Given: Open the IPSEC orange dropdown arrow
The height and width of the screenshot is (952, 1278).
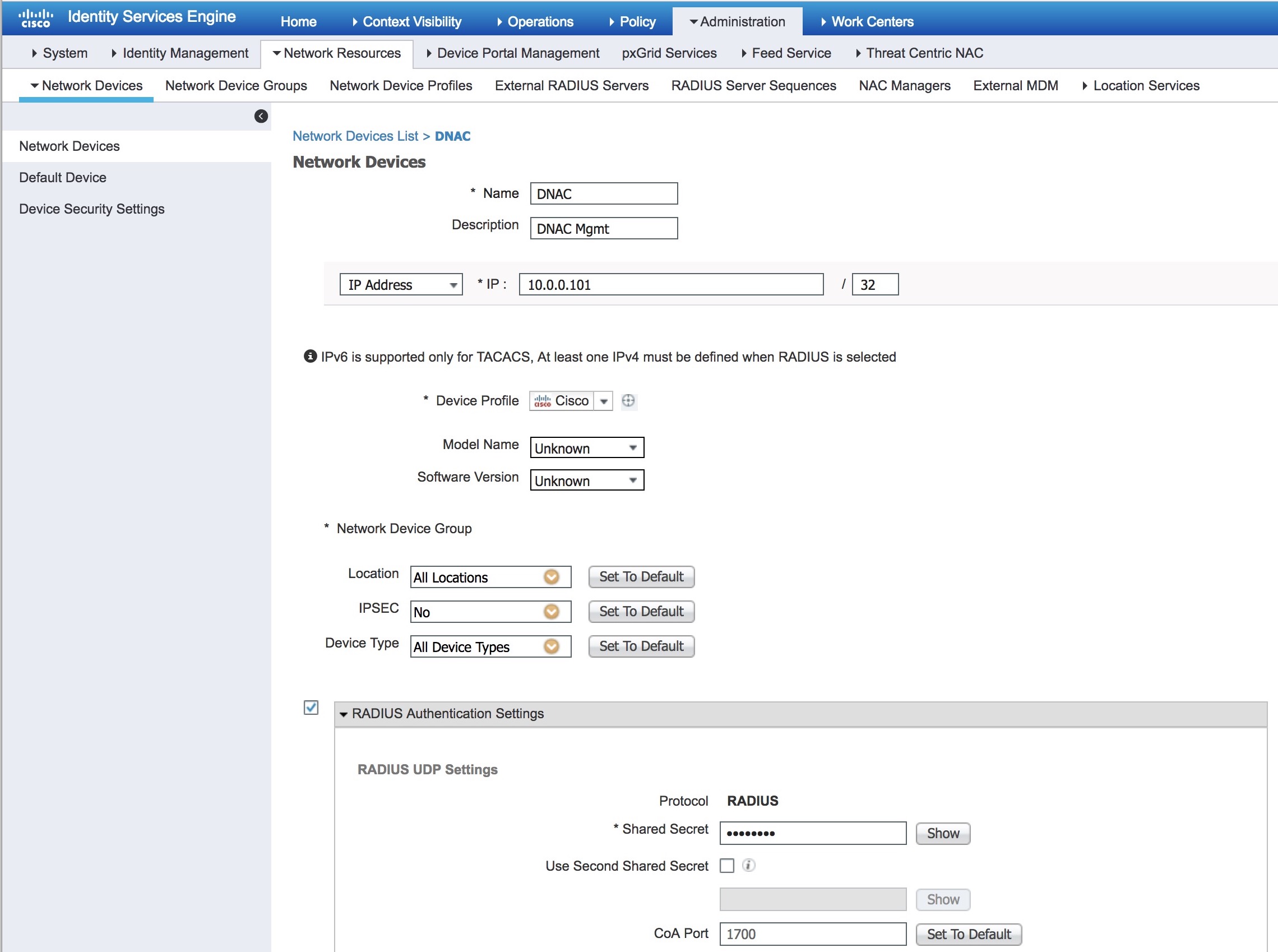Looking at the screenshot, I should [552, 612].
